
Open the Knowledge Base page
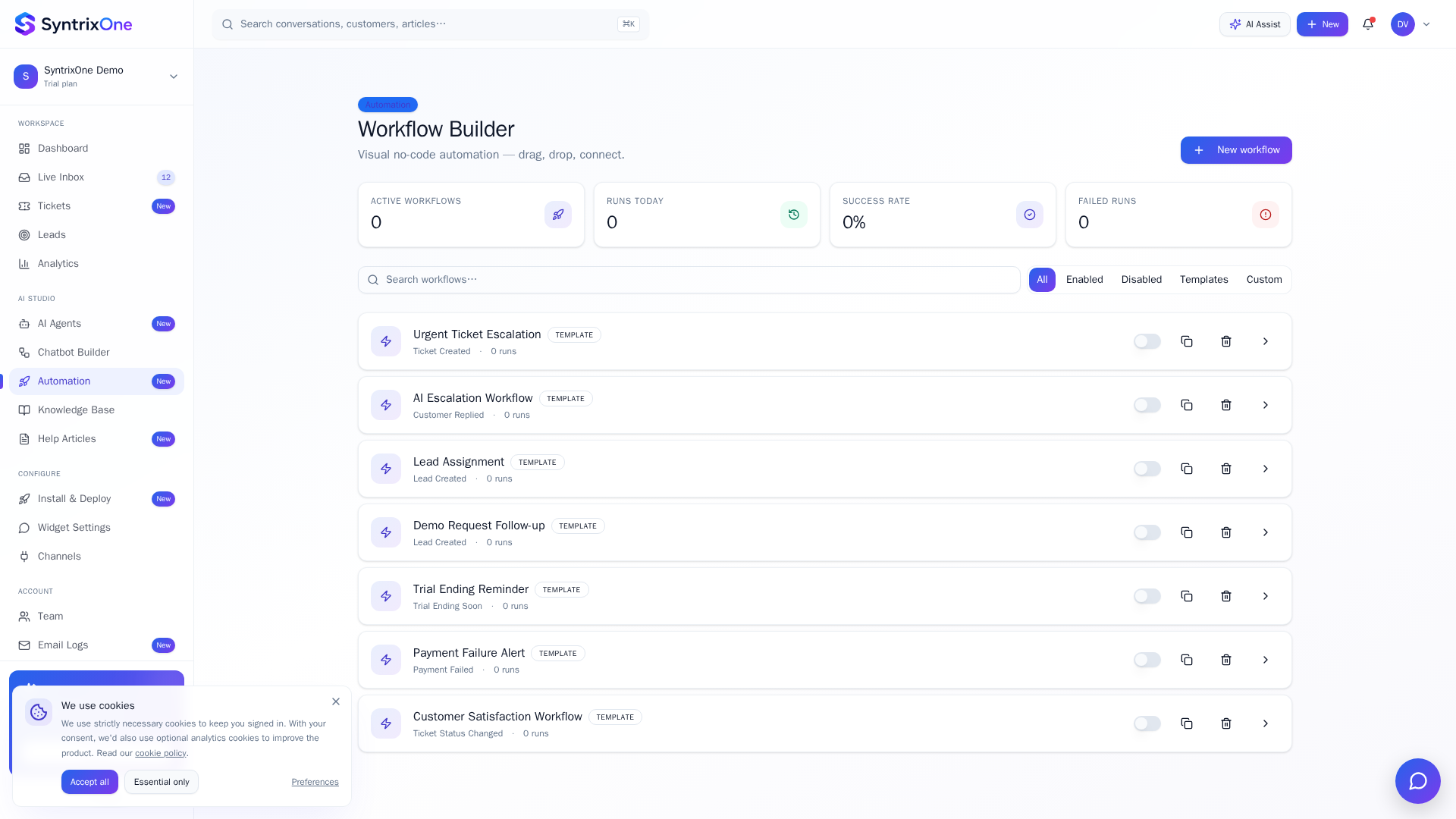coord(96,410)
